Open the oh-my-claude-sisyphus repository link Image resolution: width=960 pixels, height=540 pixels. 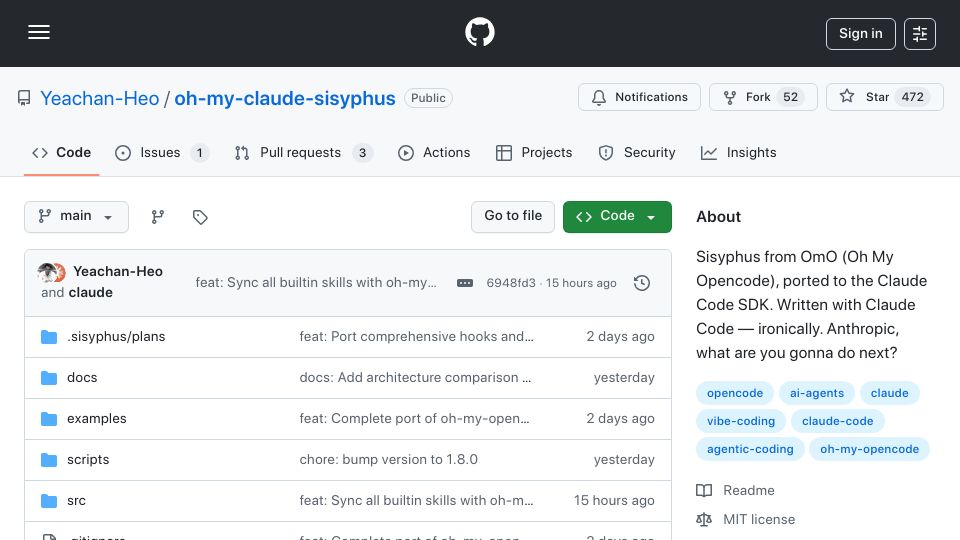[x=285, y=98]
